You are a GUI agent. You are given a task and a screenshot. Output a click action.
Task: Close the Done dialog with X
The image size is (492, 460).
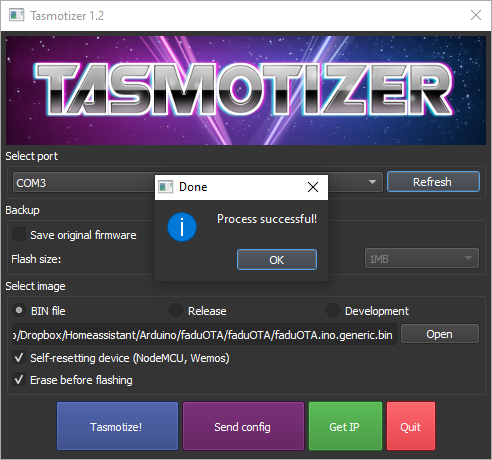pos(313,187)
